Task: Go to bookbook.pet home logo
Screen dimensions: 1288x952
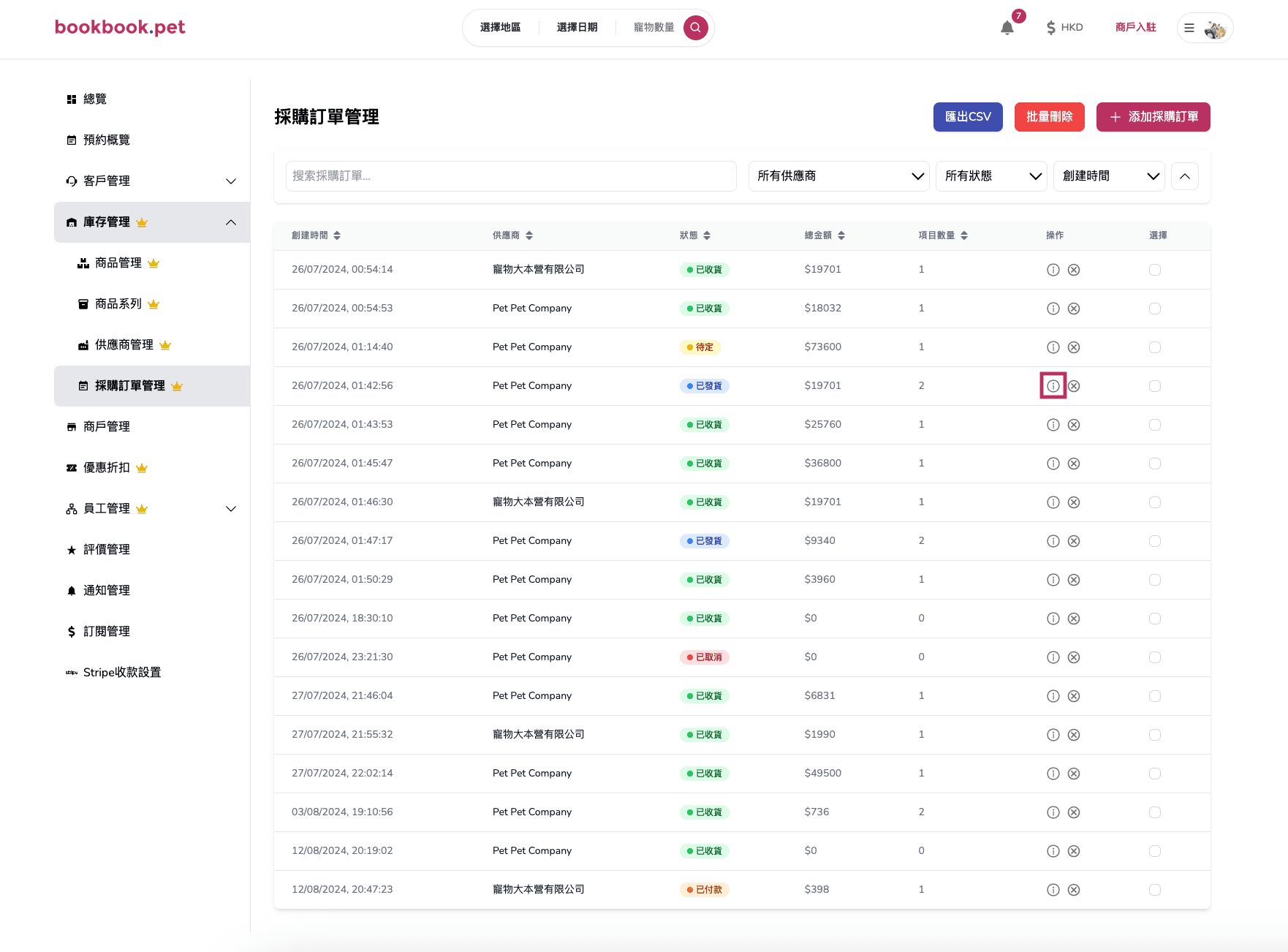Action: tap(120, 27)
